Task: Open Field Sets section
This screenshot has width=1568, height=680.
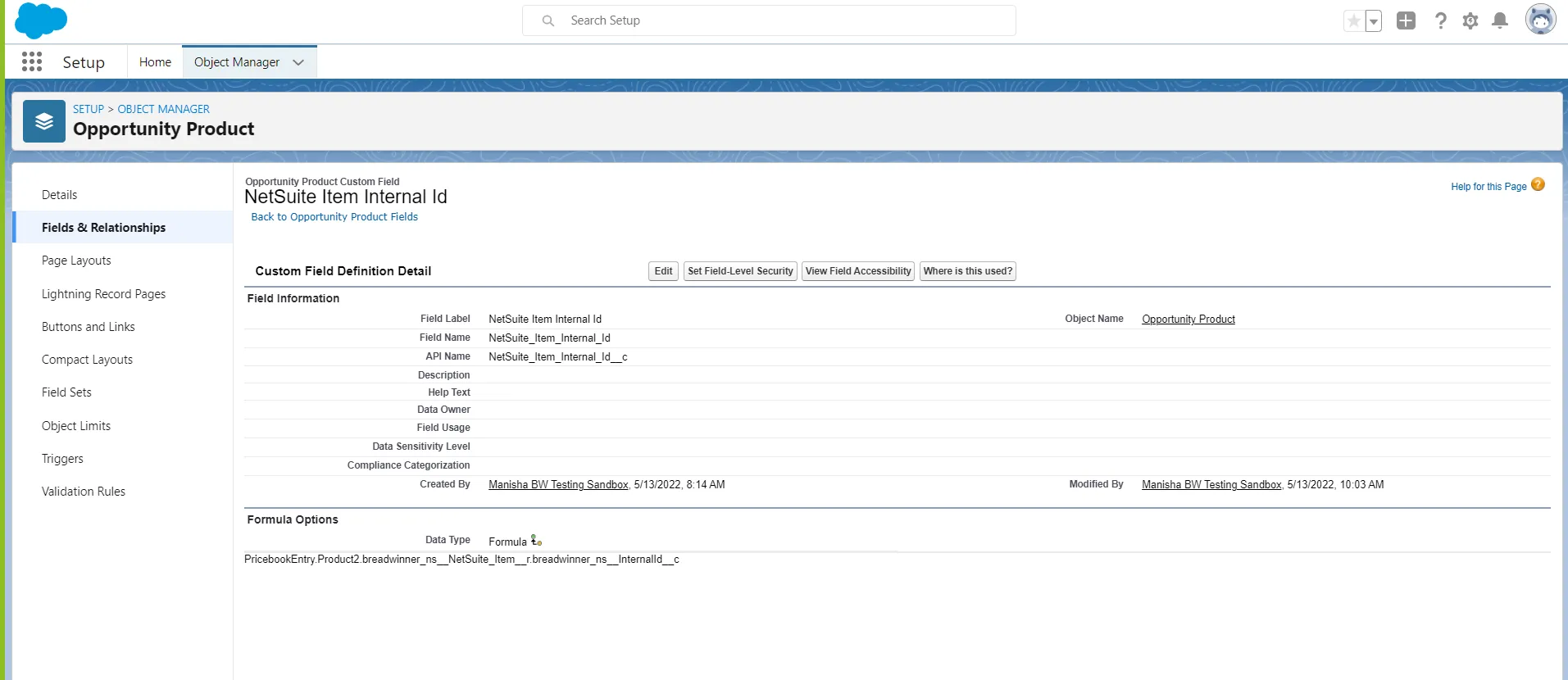Action: 66,392
